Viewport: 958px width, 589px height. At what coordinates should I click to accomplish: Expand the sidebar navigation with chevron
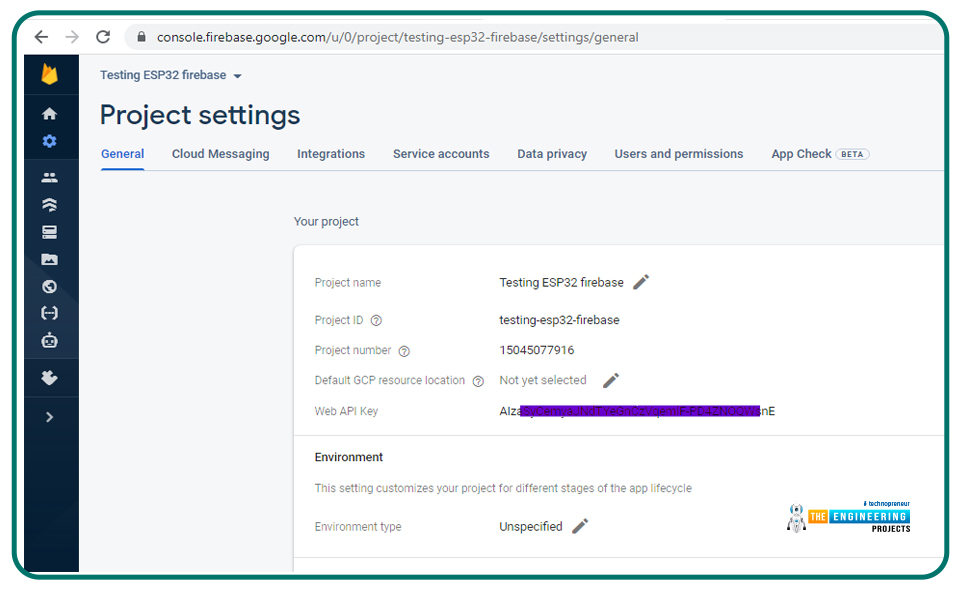click(x=49, y=417)
